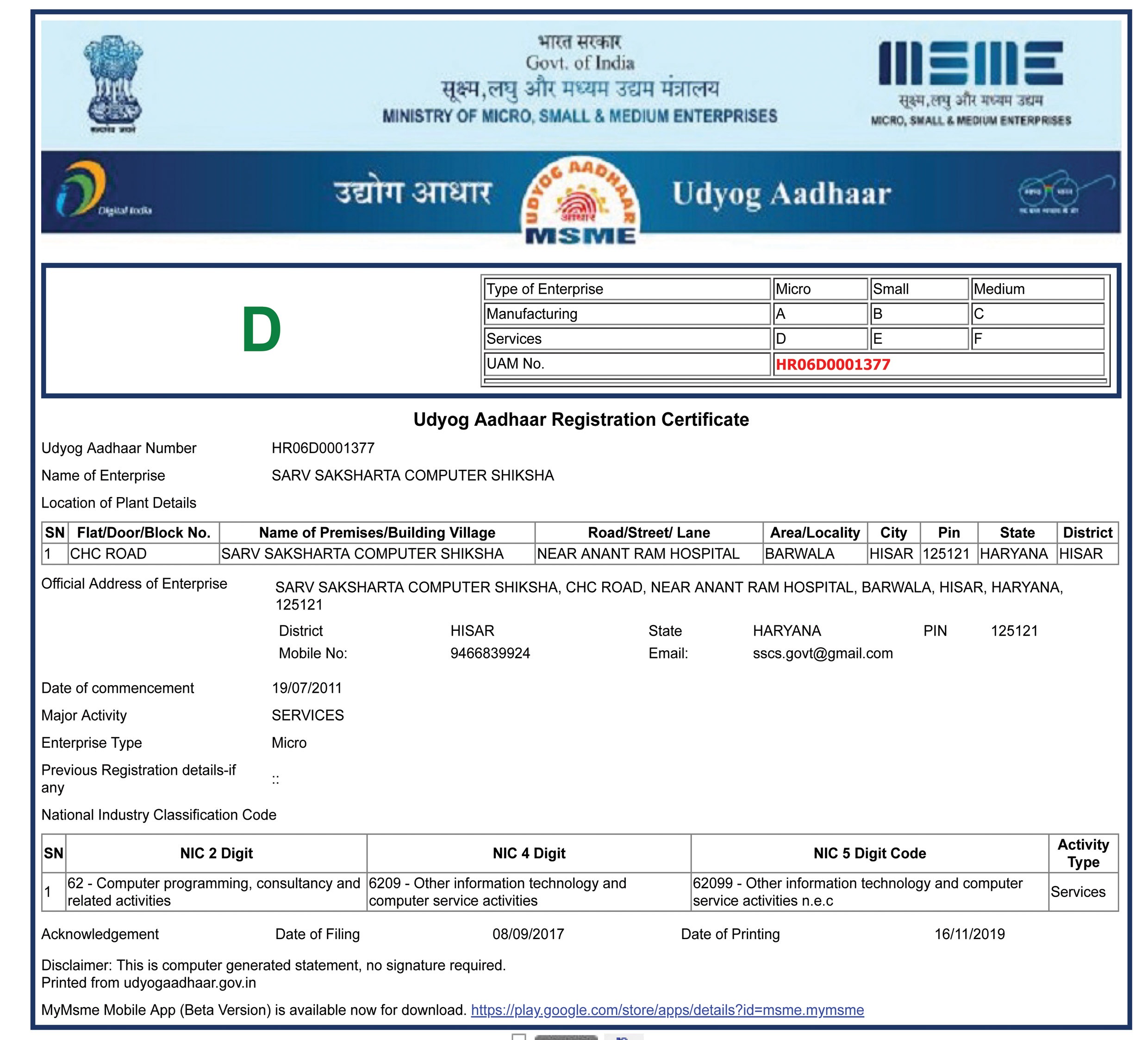
Task: Click the 'NIC 5 Digit Code' column header
Action: (869, 853)
